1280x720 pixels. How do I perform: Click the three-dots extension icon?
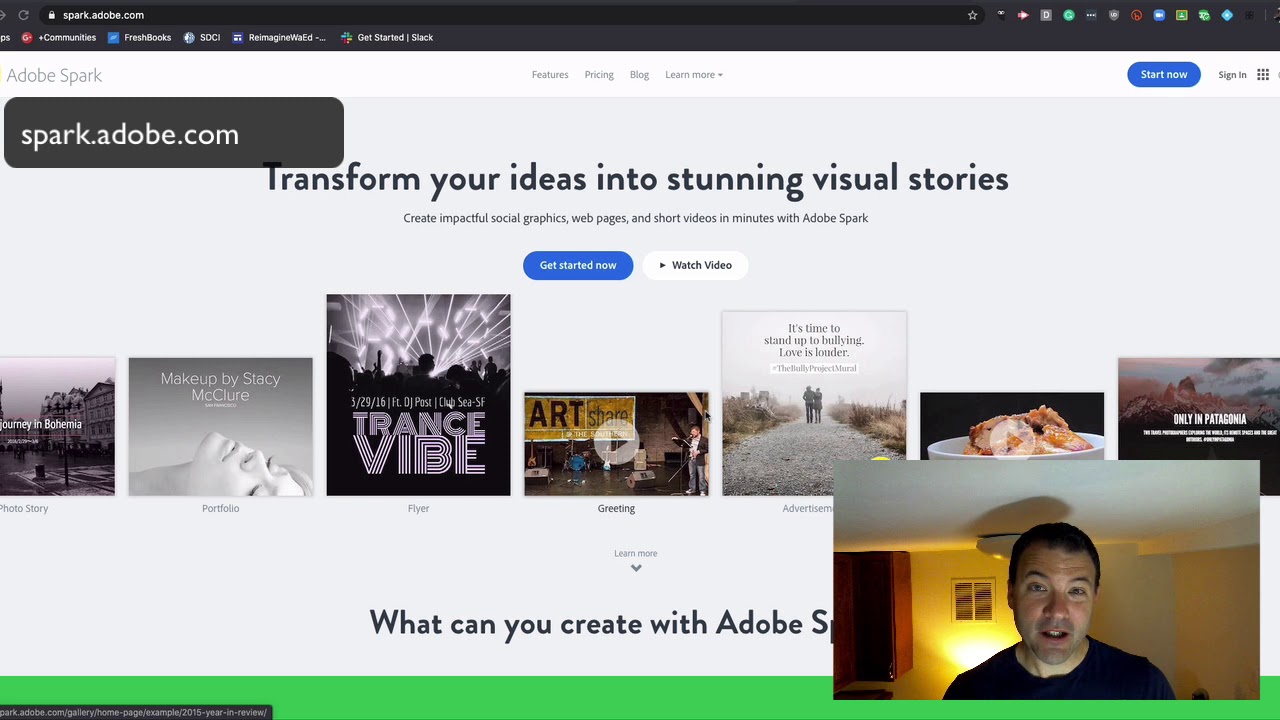(x=1091, y=15)
